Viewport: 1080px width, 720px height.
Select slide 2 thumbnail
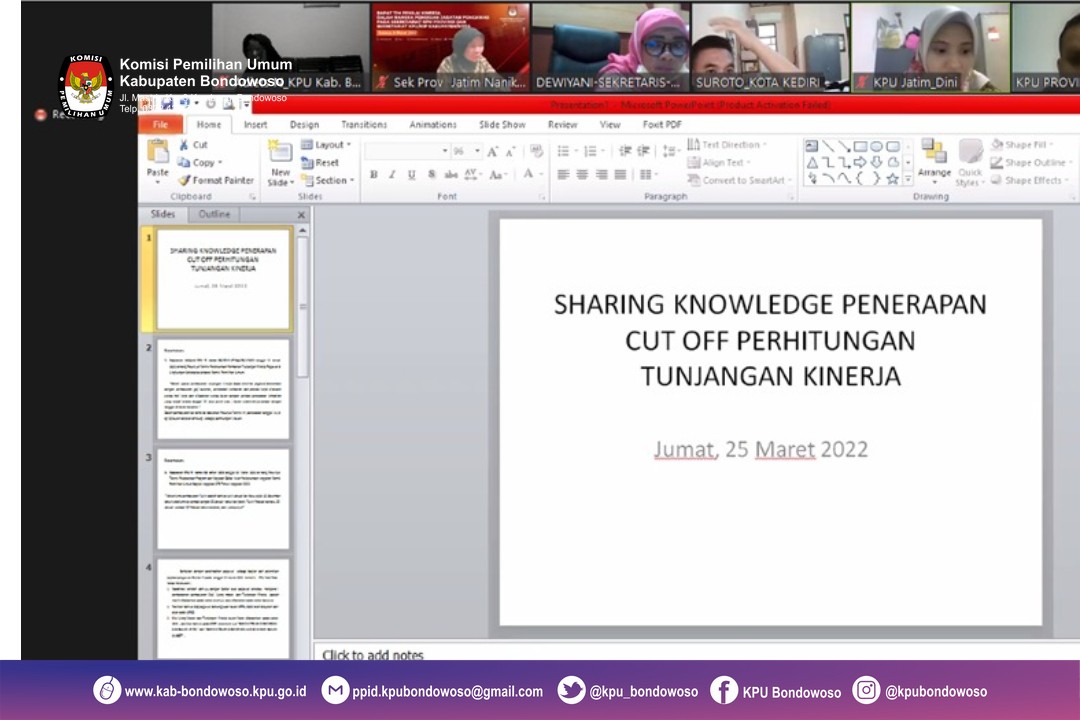pyautogui.click(x=223, y=390)
